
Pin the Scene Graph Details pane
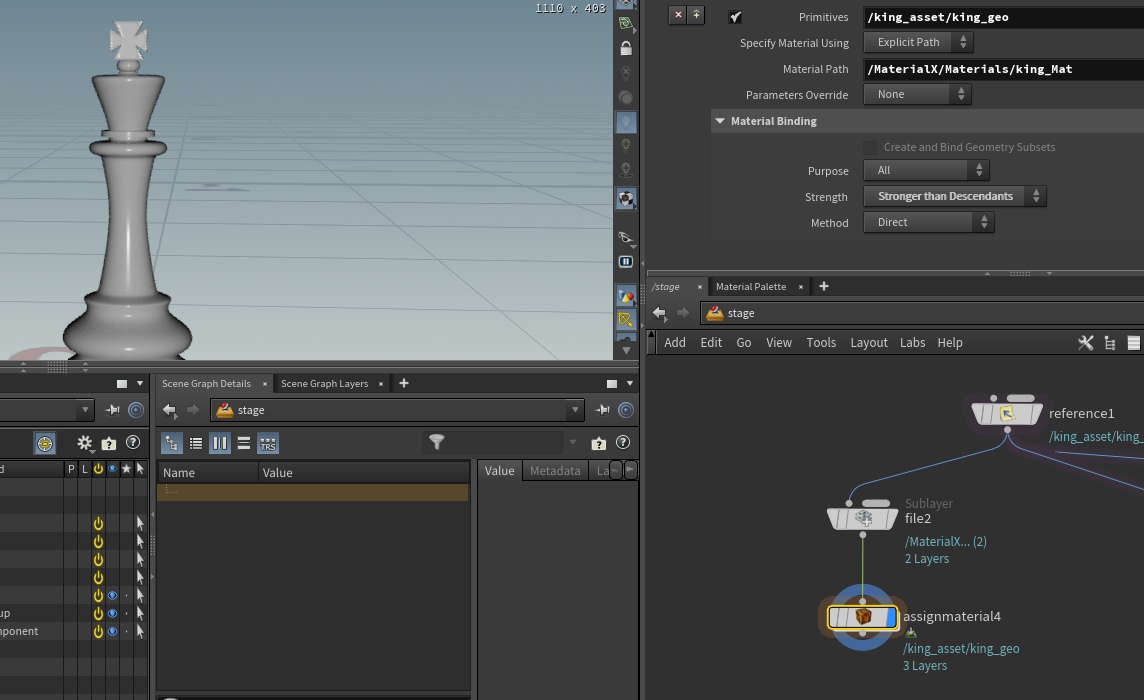[x=602, y=410]
